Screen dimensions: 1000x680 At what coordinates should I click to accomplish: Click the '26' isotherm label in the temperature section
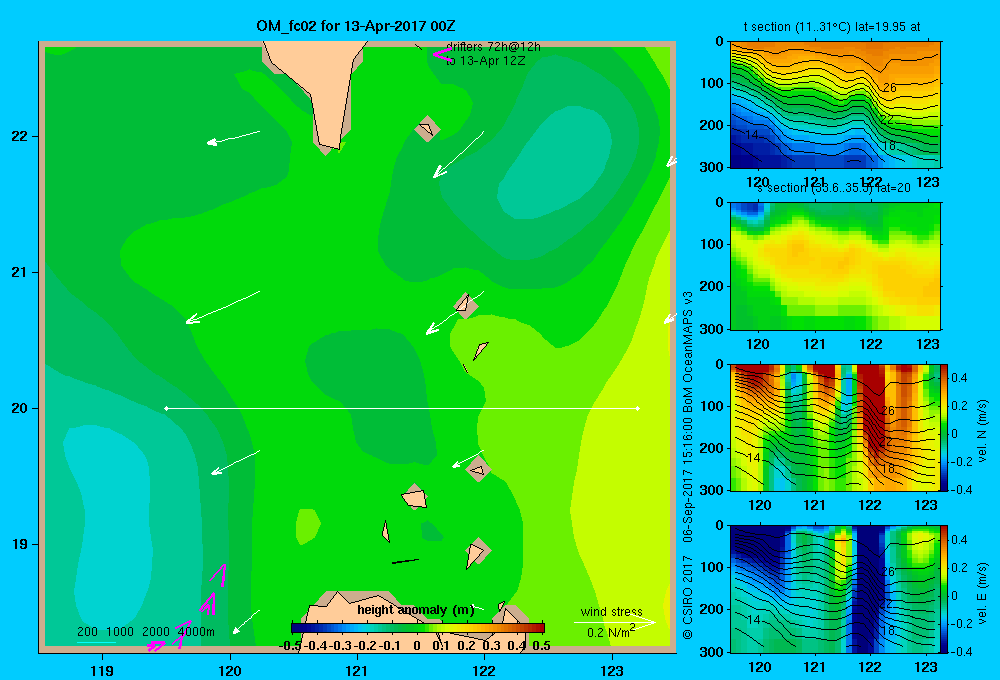coord(889,87)
